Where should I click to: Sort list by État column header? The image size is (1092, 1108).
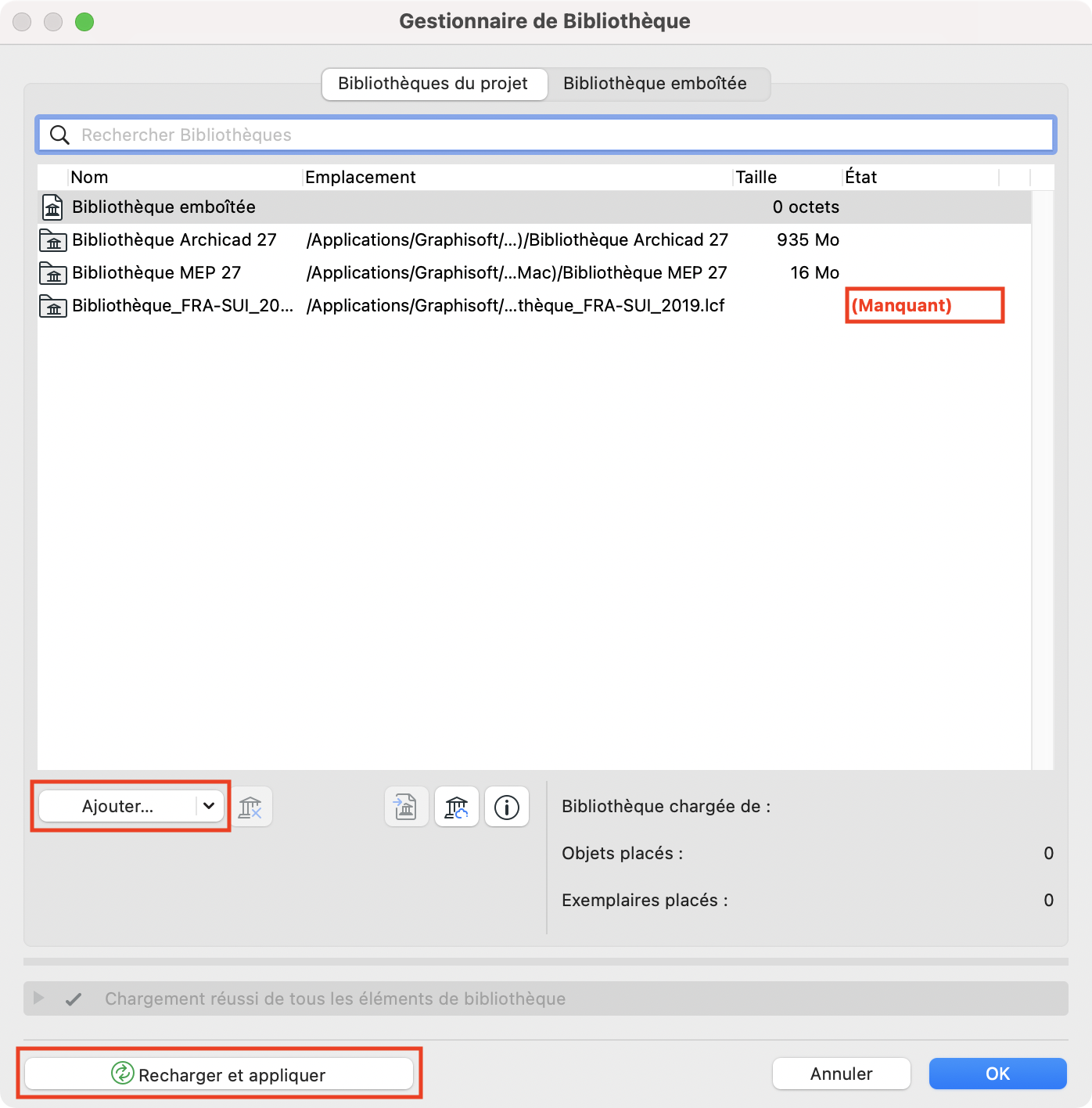coord(921,178)
